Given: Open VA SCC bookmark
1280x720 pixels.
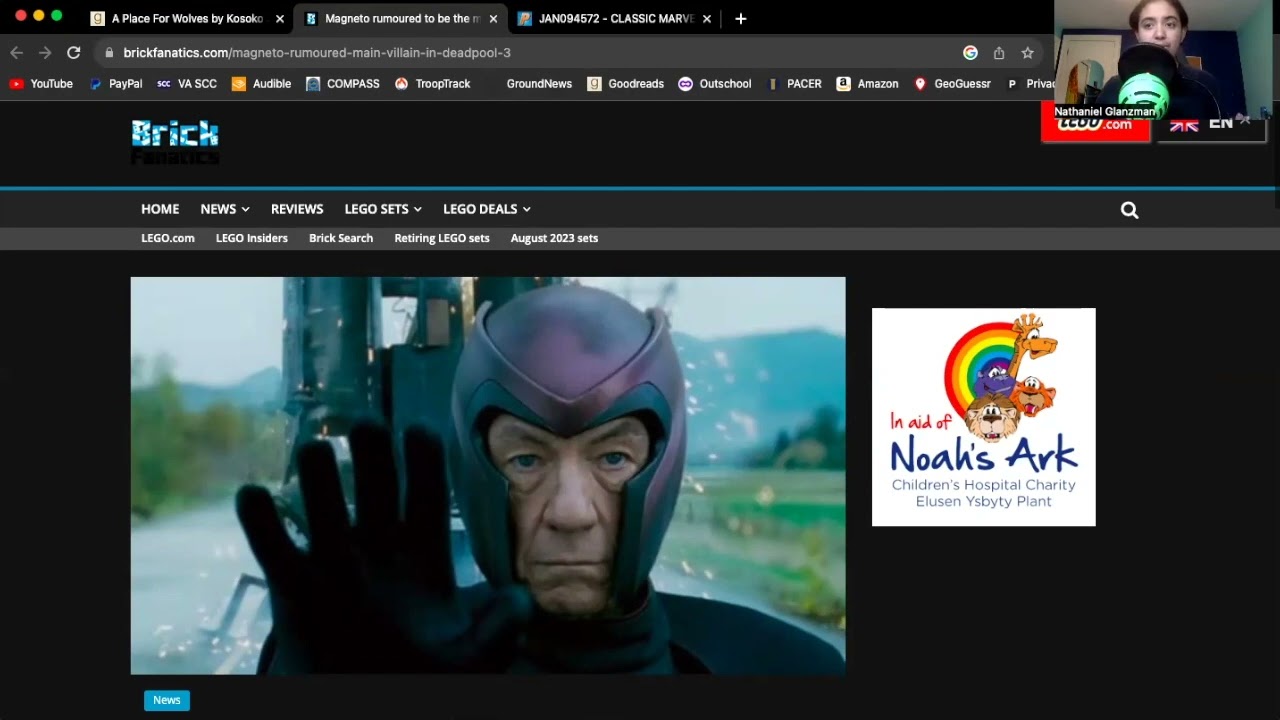Looking at the screenshot, I should click(x=187, y=84).
